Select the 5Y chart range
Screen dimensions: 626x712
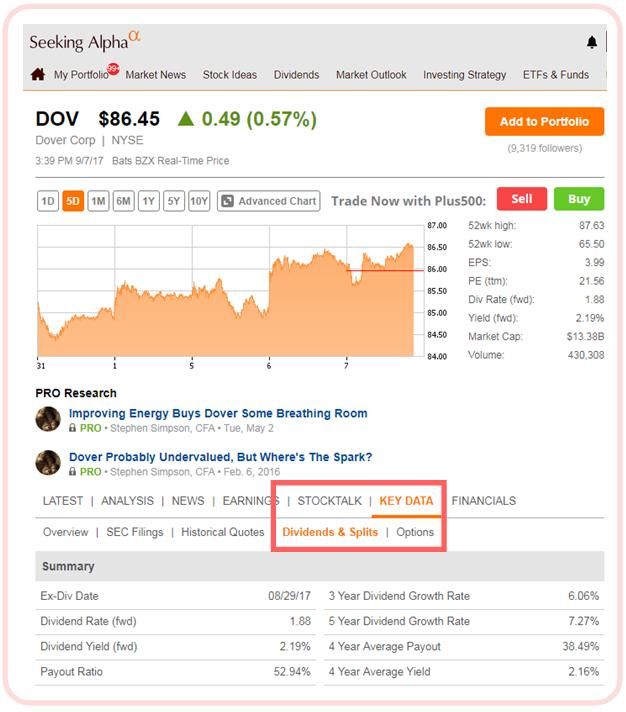click(x=174, y=201)
